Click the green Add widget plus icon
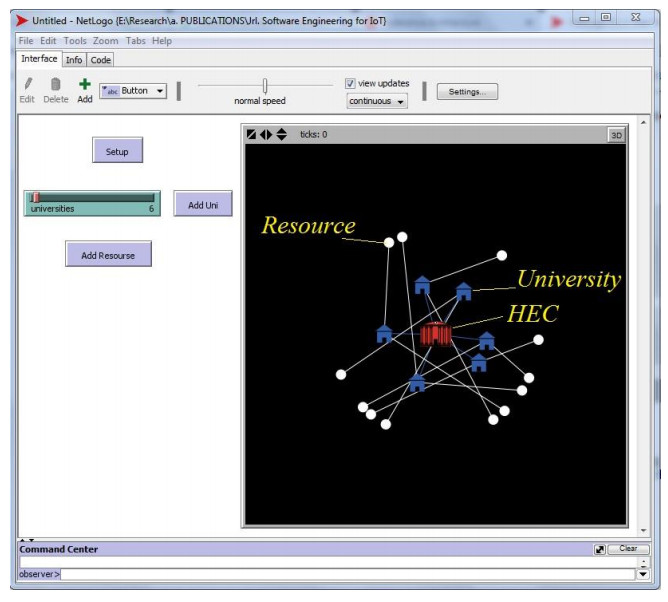This screenshot has height=602, width=668. (x=85, y=85)
